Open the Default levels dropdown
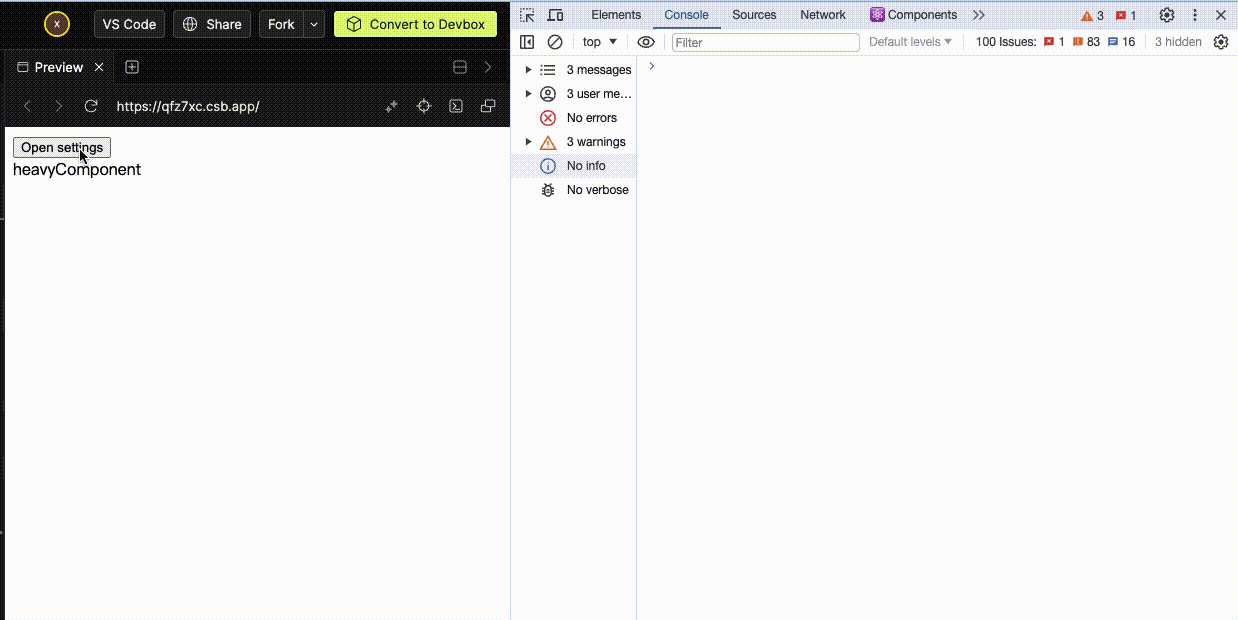The height and width of the screenshot is (620, 1238). point(908,41)
